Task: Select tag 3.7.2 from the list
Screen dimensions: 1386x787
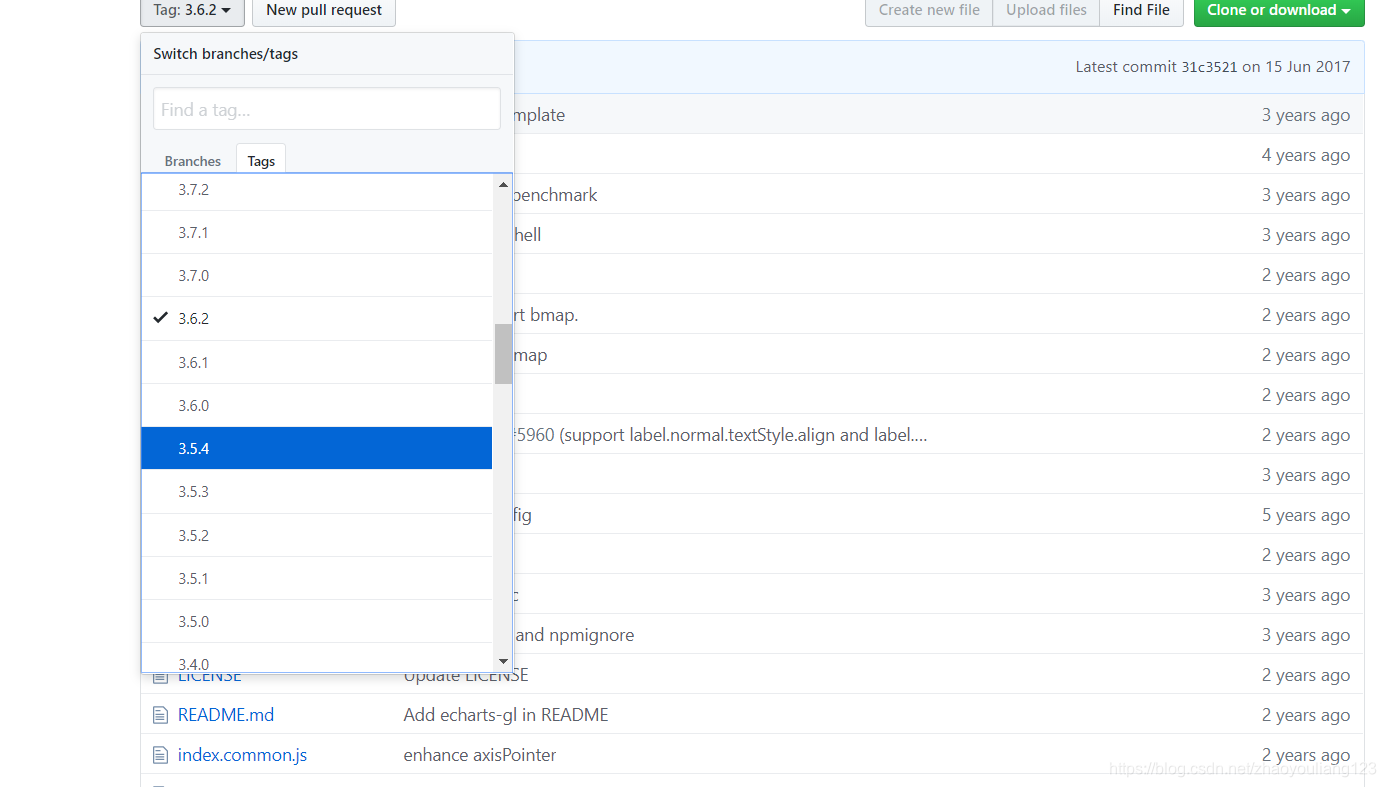Action: (317, 190)
